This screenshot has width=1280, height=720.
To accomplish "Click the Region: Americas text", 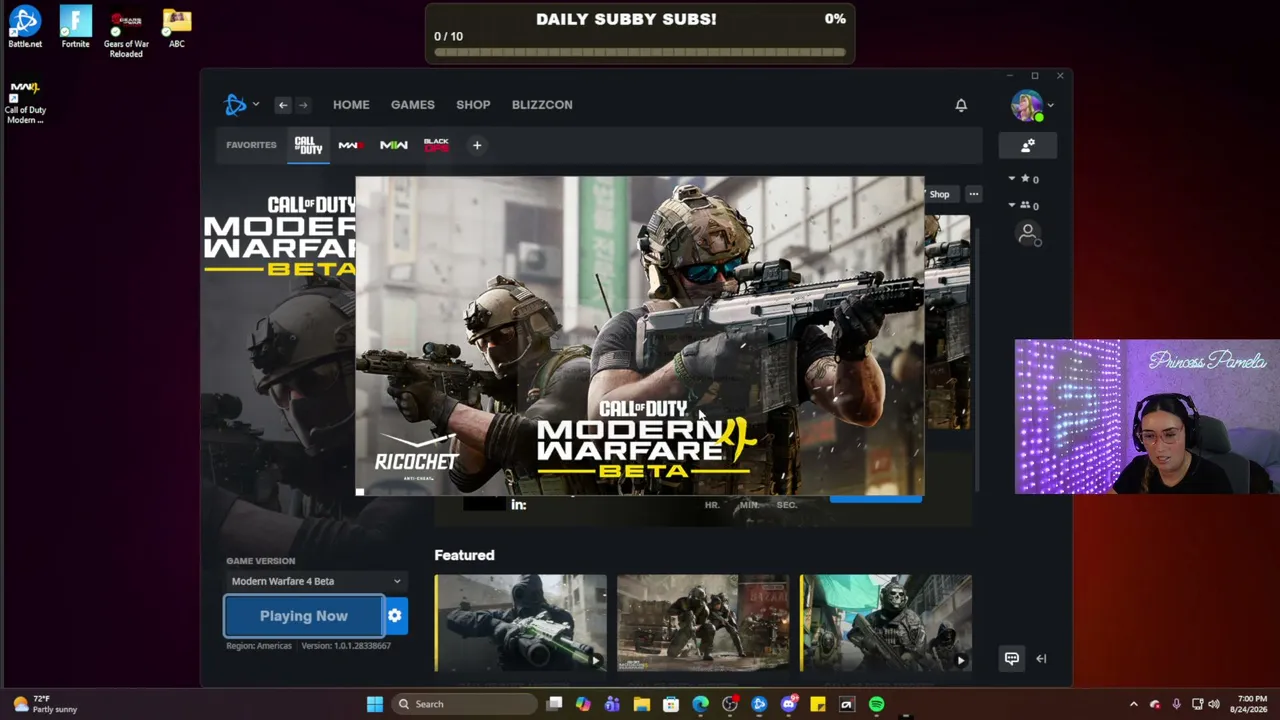I will 259,646.
